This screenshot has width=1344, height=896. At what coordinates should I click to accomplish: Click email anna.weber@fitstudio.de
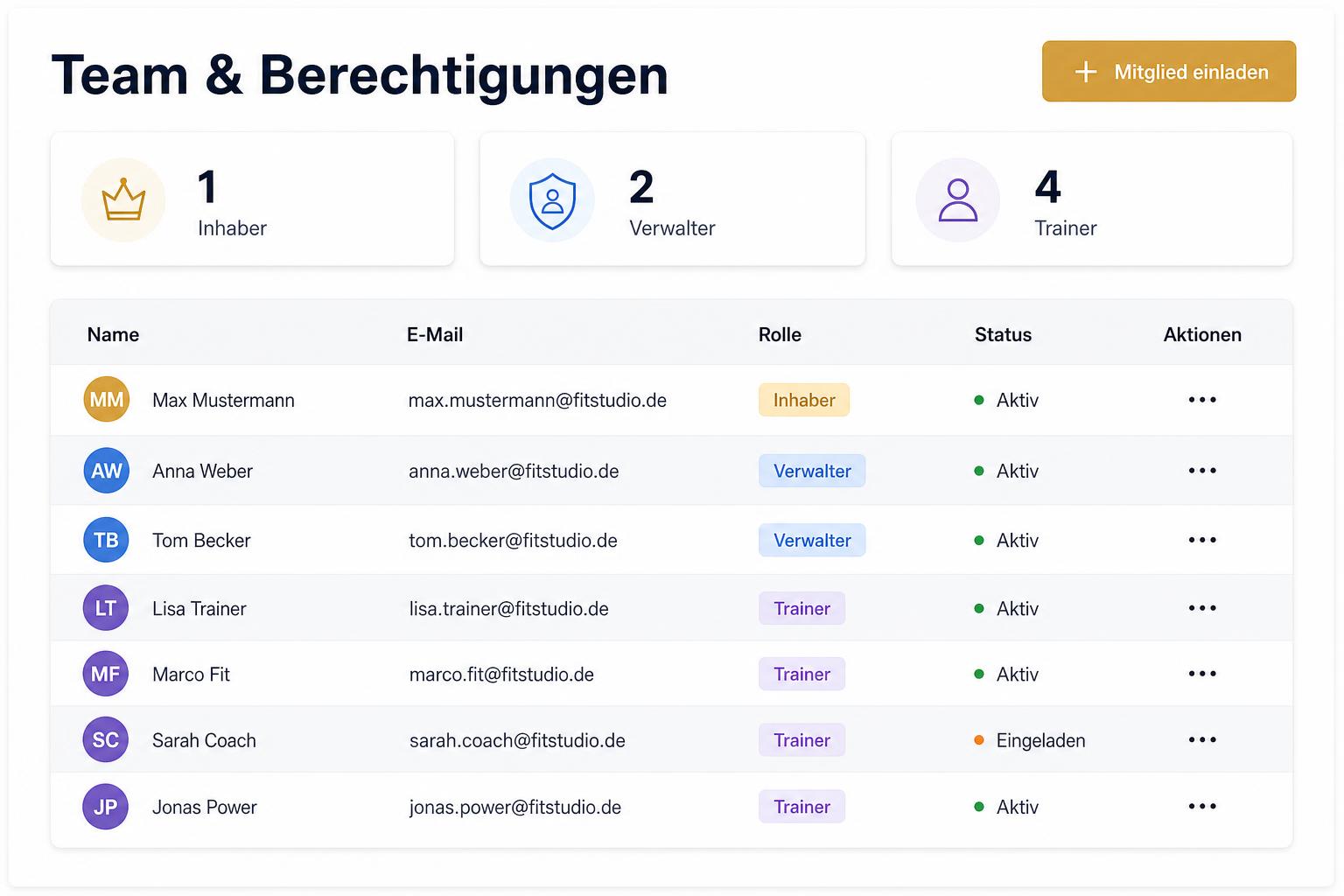coord(514,471)
